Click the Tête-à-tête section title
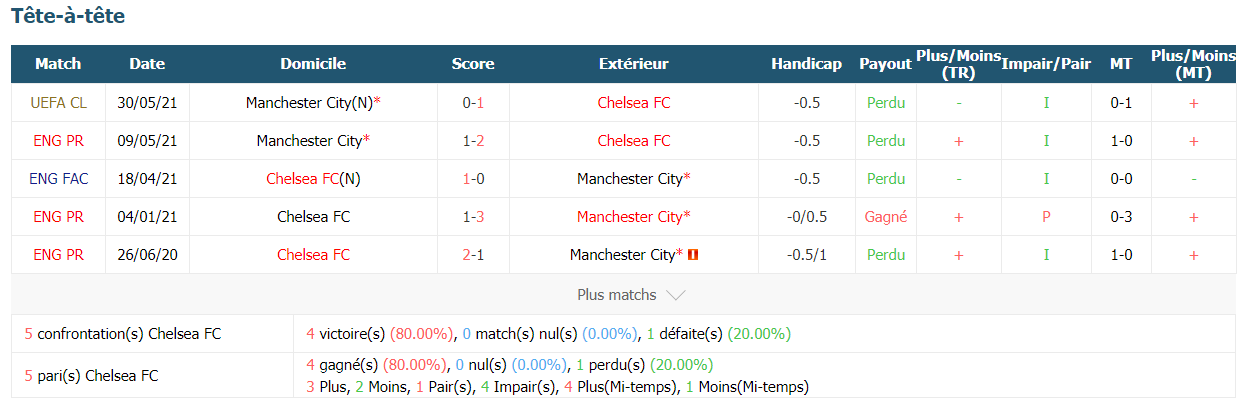Image resolution: width=1246 pixels, height=409 pixels. click(x=68, y=16)
